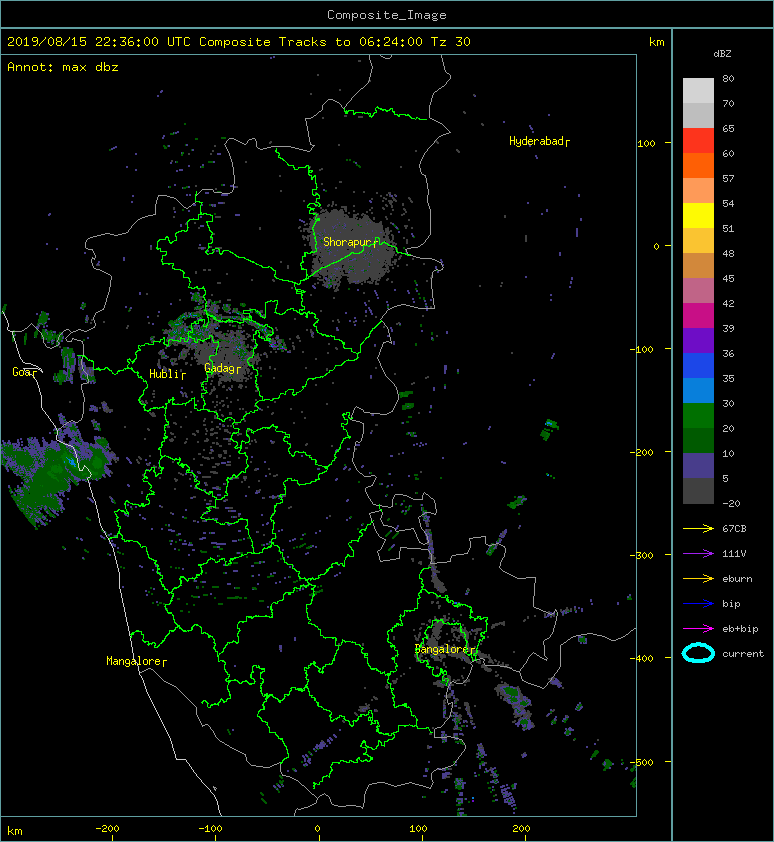Click the 'eb+bip' legend label
The image size is (774, 842).
(740, 629)
